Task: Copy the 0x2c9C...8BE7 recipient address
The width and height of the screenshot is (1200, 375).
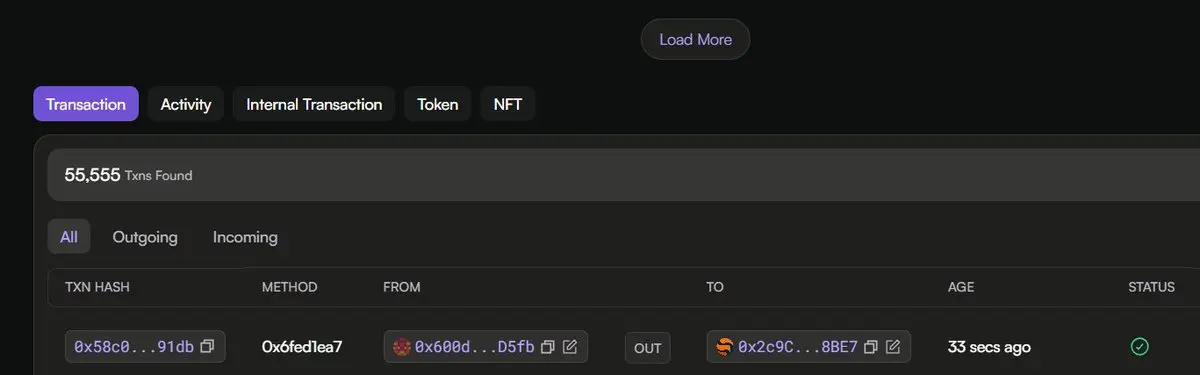Action: 871,347
